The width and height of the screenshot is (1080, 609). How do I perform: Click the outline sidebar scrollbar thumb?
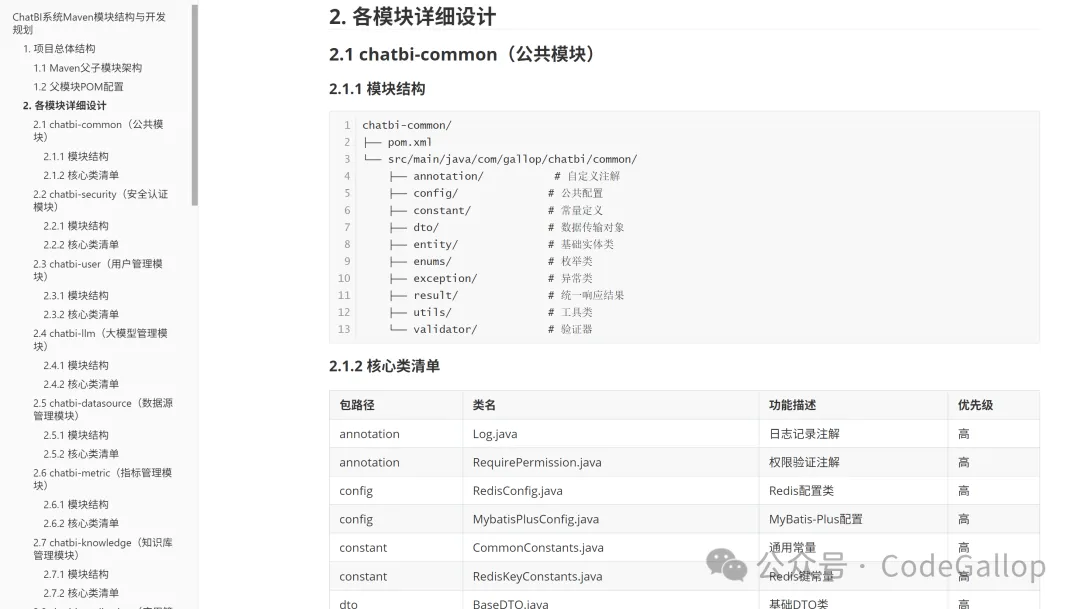coord(195,105)
